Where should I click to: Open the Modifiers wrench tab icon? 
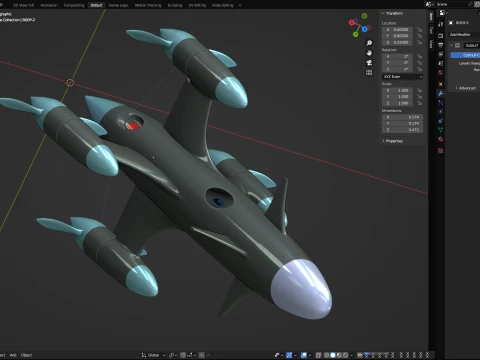pyautogui.click(x=441, y=94)
